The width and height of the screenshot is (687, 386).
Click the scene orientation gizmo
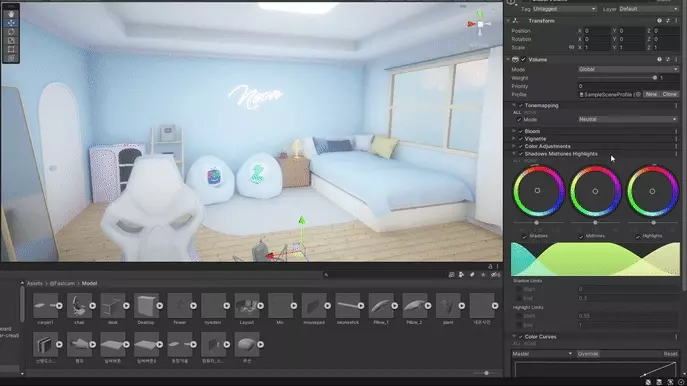480,24
